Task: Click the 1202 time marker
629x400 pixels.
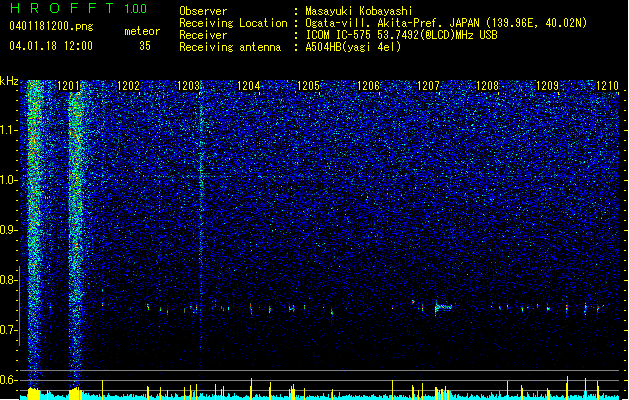Action: (x=128, y=85)
